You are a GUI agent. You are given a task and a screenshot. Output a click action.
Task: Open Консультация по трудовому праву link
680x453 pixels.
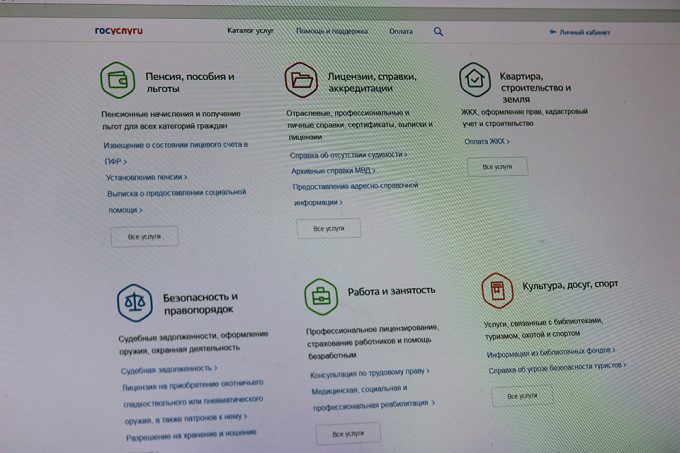[370, 373]
